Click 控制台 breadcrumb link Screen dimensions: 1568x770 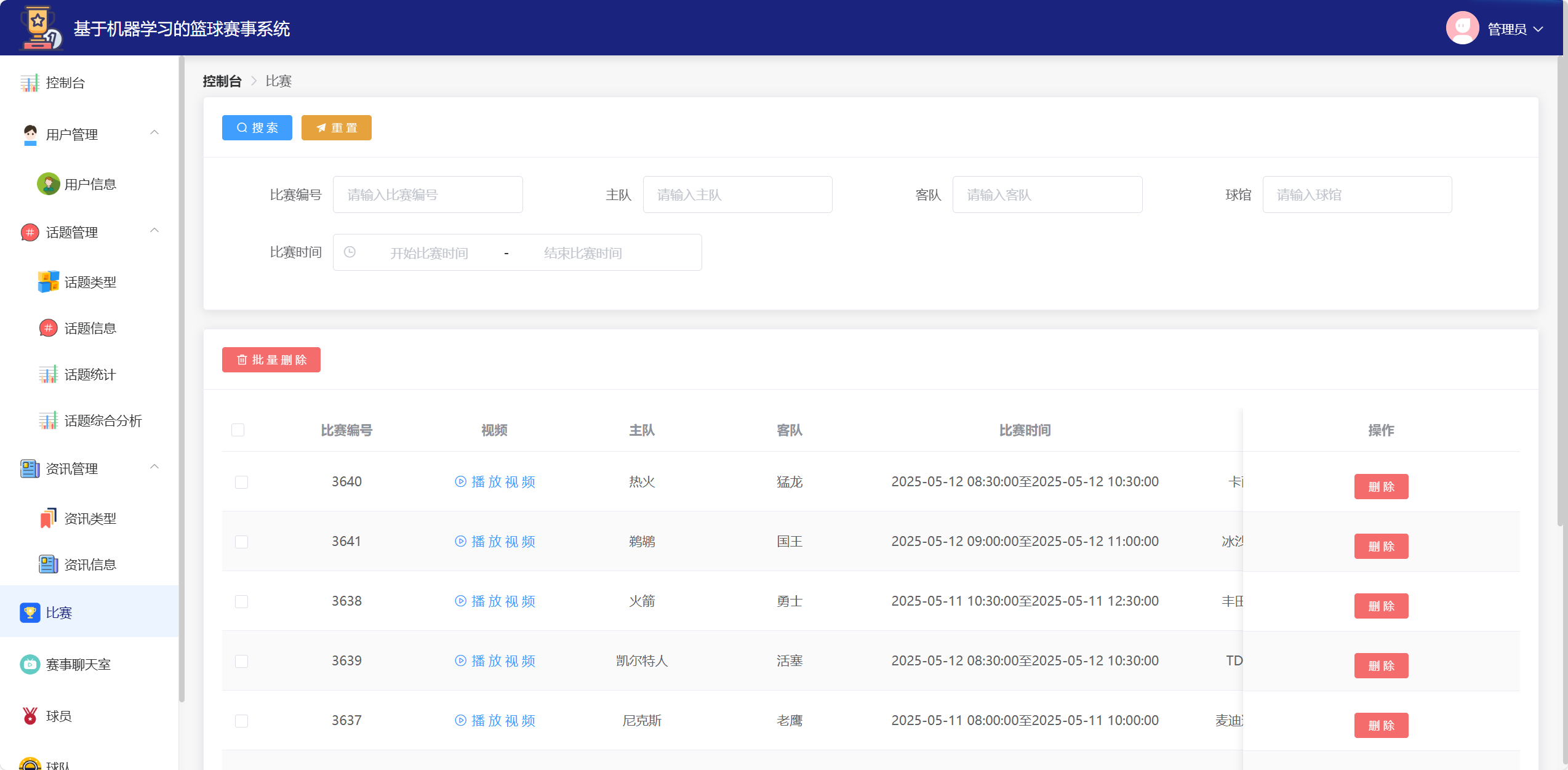[x=222, y=81]
